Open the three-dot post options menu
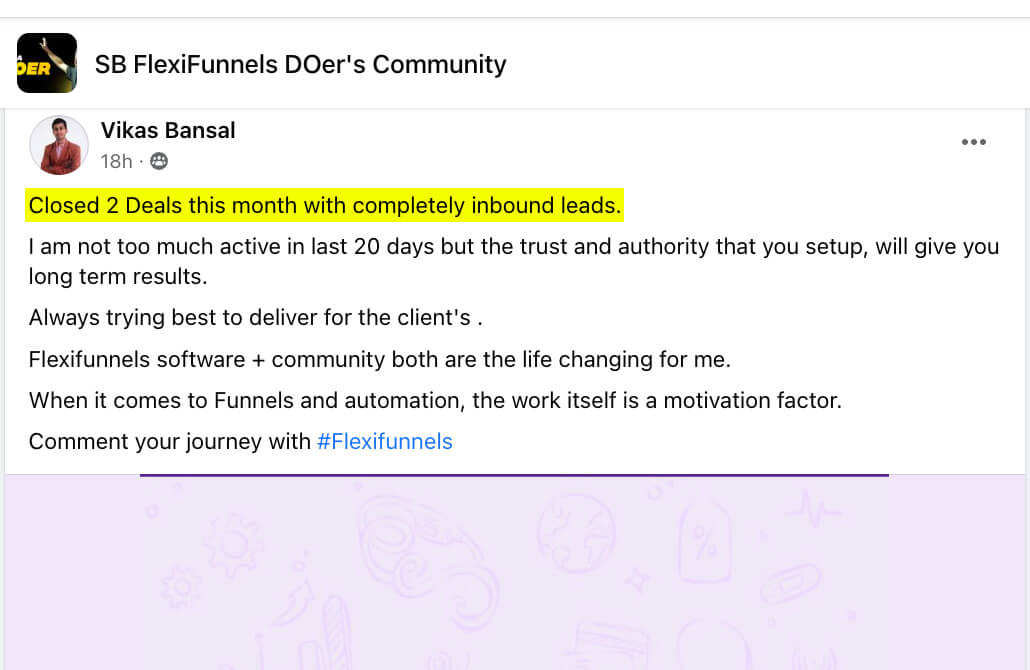Image resolution: width=1030 pixels, height=670 pixels. [x=973, y=142]
